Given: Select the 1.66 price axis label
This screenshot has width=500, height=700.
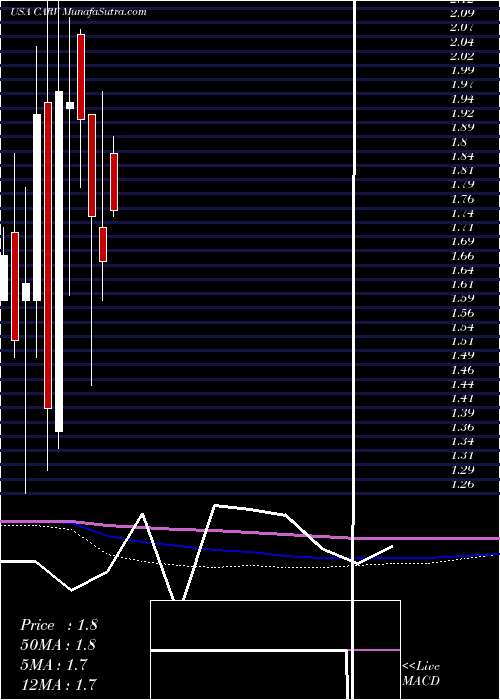Looking at the screenshot, I should 462,256.
